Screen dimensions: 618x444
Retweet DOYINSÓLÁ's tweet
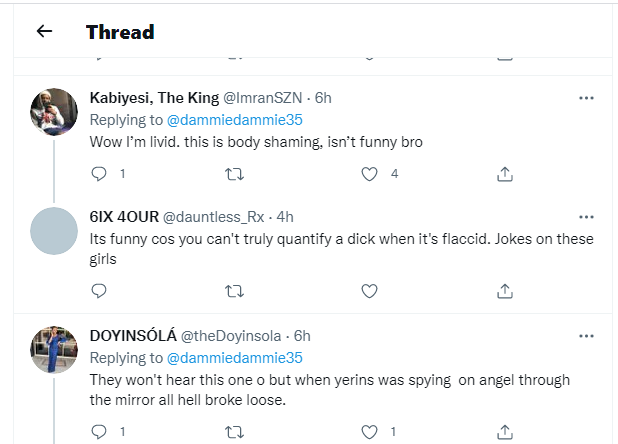(x=234, y=432)
